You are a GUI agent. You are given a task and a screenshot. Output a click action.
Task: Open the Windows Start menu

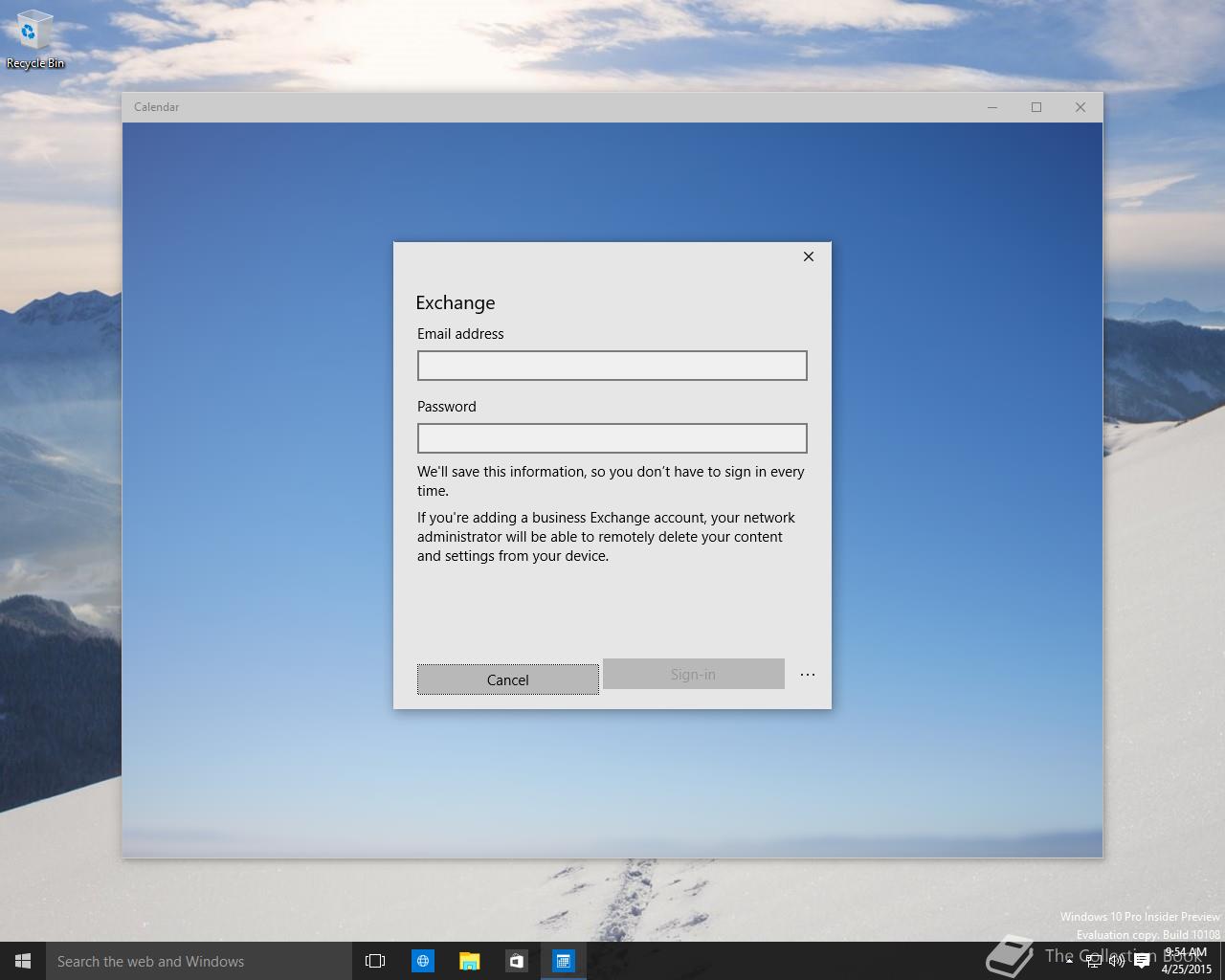click(x=23, y=961)
